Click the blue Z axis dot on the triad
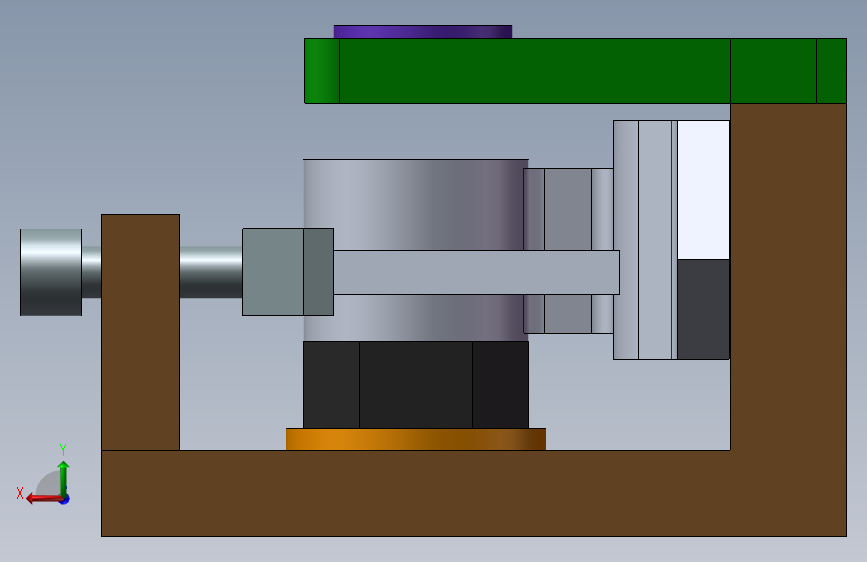 65,499
